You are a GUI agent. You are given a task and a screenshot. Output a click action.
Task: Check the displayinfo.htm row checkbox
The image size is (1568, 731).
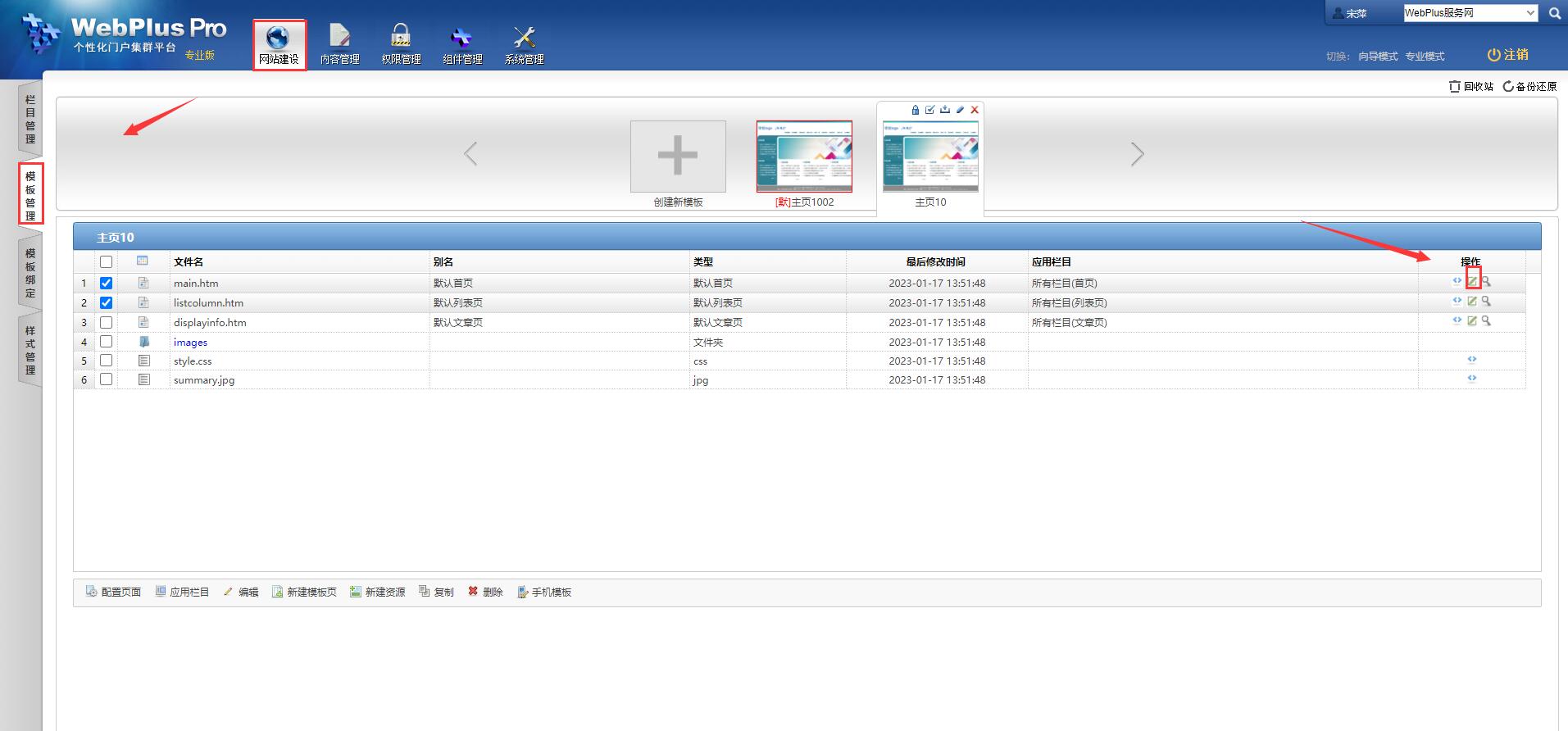(106, 322)
